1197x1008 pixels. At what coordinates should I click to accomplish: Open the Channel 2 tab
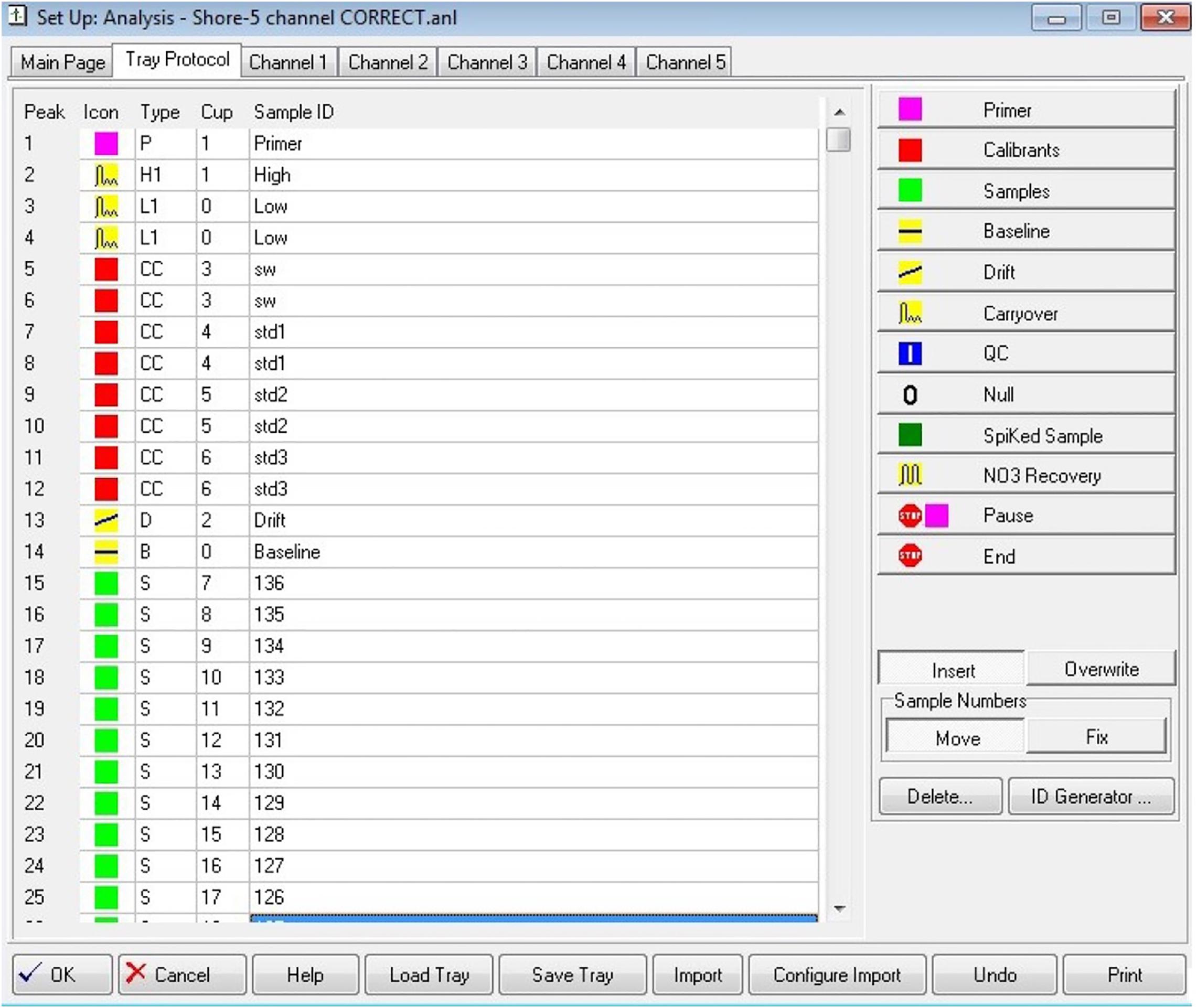[388, 62]
